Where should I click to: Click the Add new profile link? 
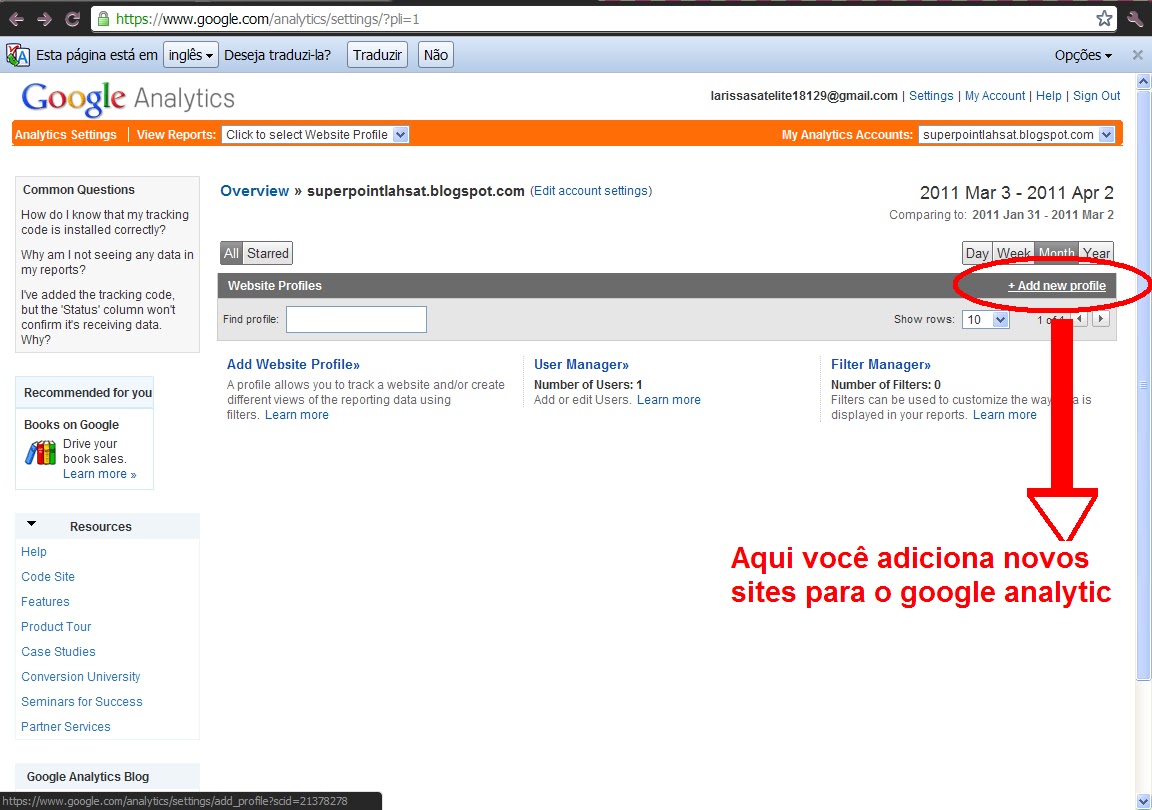pos(1056,286)
